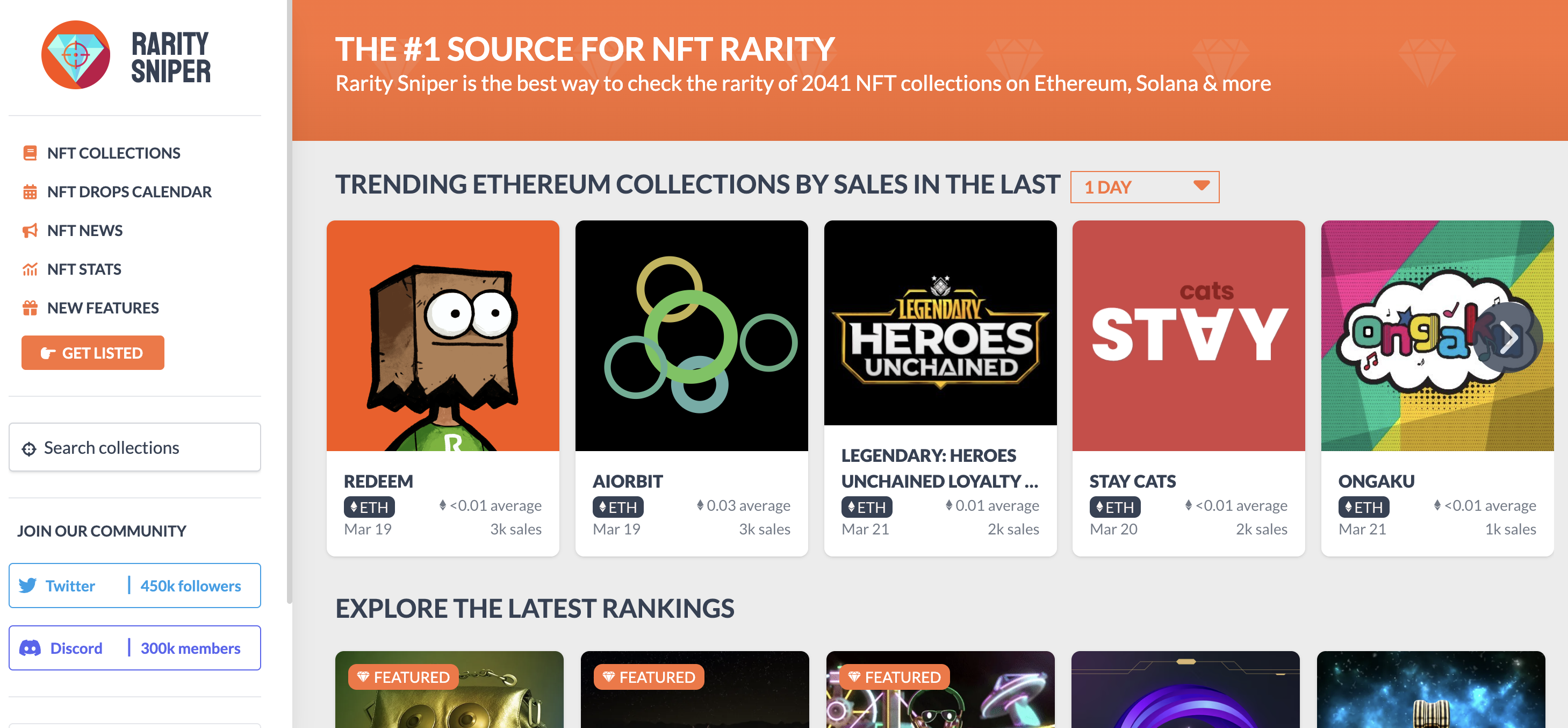This screenshot has width=1568, height=728.
Task: Click the ETH badge on AIORBIT card
Action: click(x=618, y=507)
